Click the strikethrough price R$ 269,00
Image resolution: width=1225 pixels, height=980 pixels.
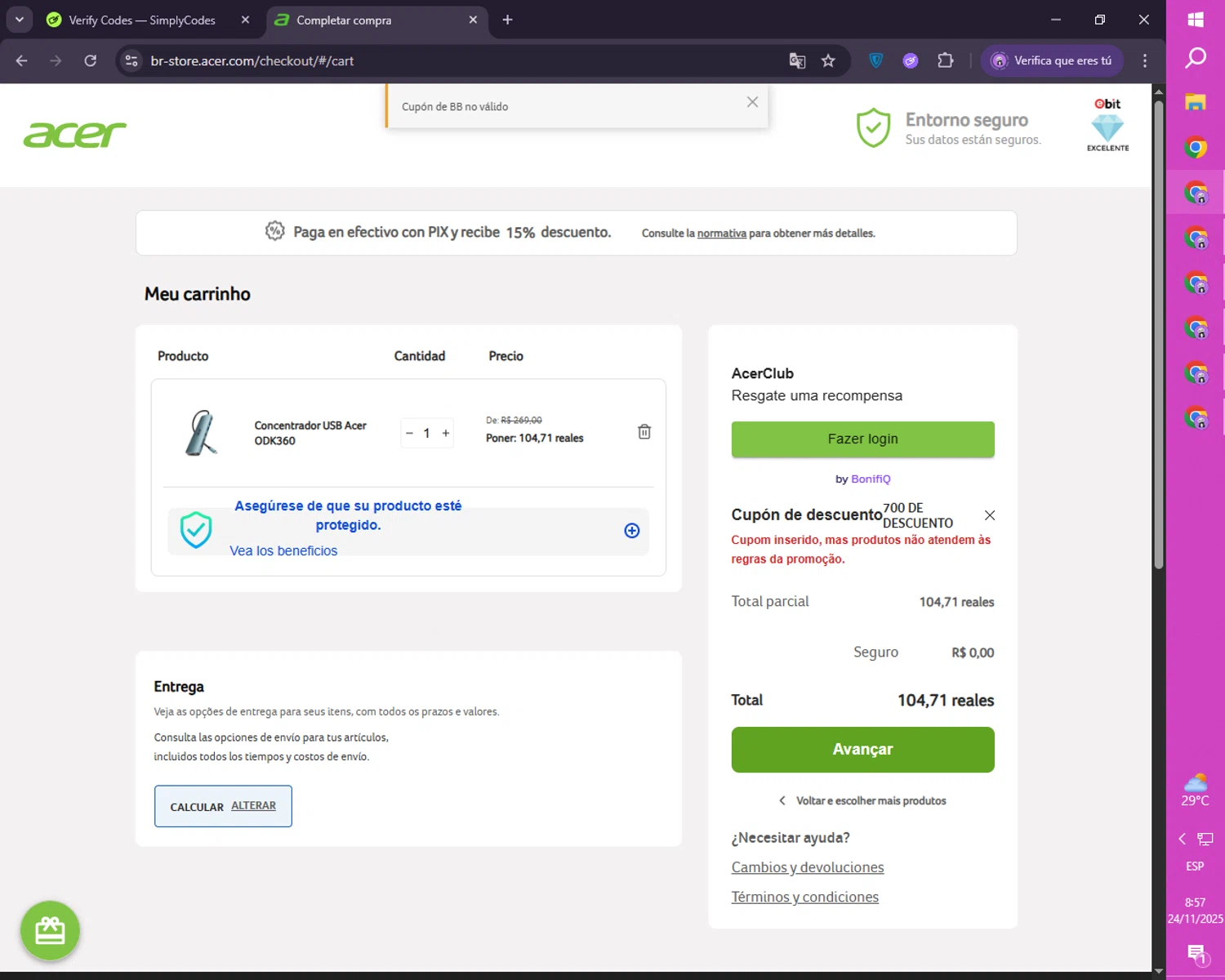[521, 421]
